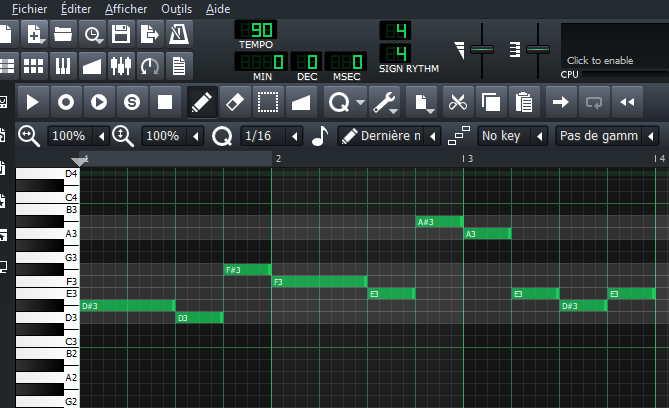Select the Draw pencil mode
This screenshot has width=669, height=408.
click(x=202, y=102)
